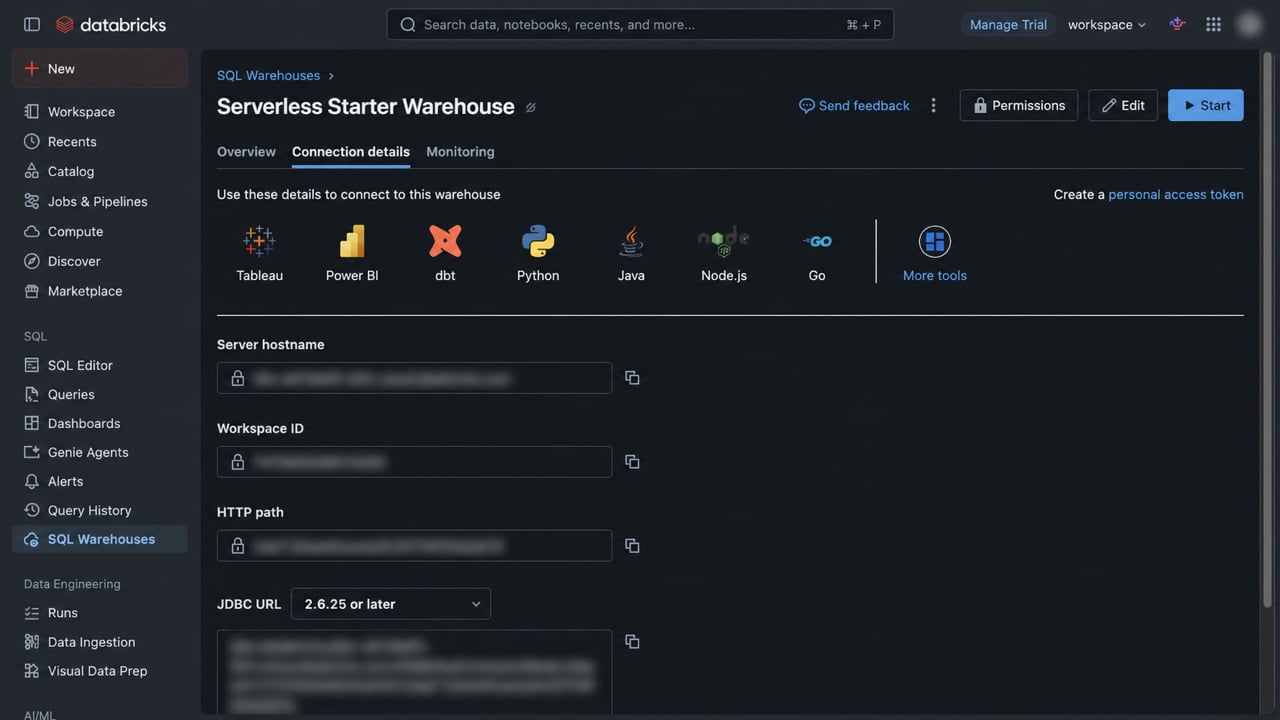Open Permissions dialog

pyautogui.click(x=1019, y=105)
